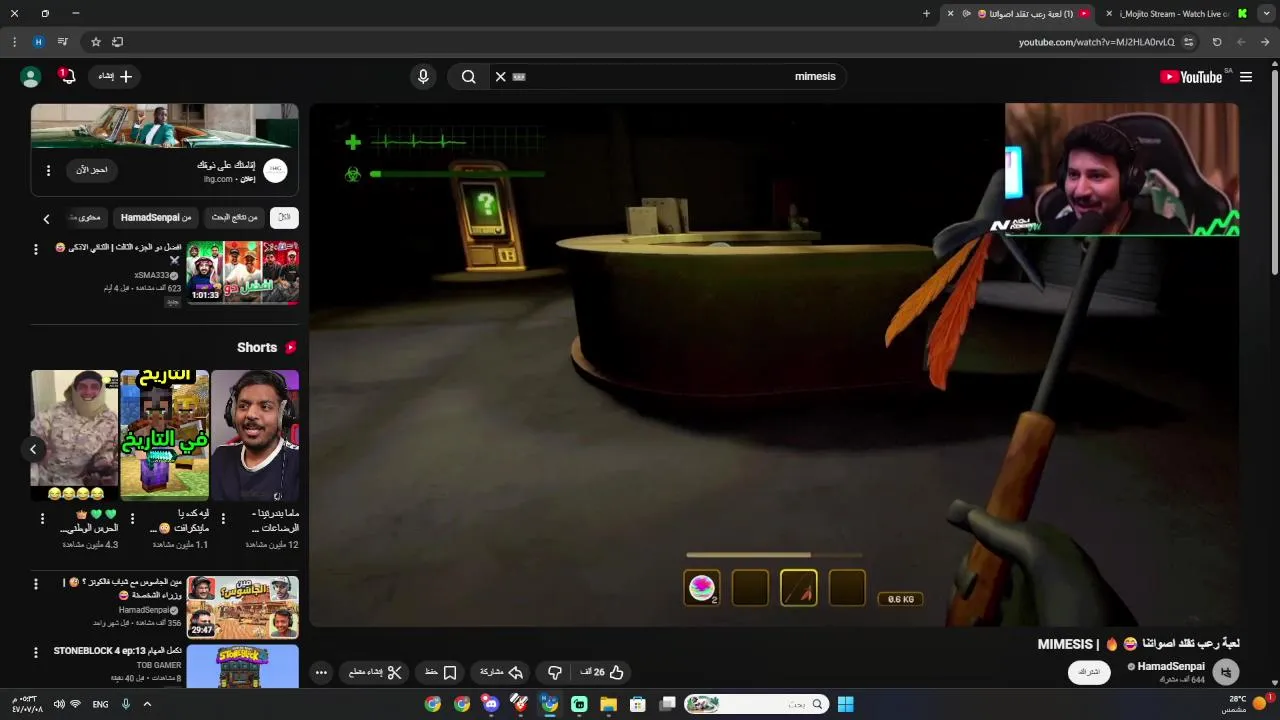1280x720 pixels.
Task: Open the Minecraft 'في التاريخ' Short
Action: (x=164, y=435)
